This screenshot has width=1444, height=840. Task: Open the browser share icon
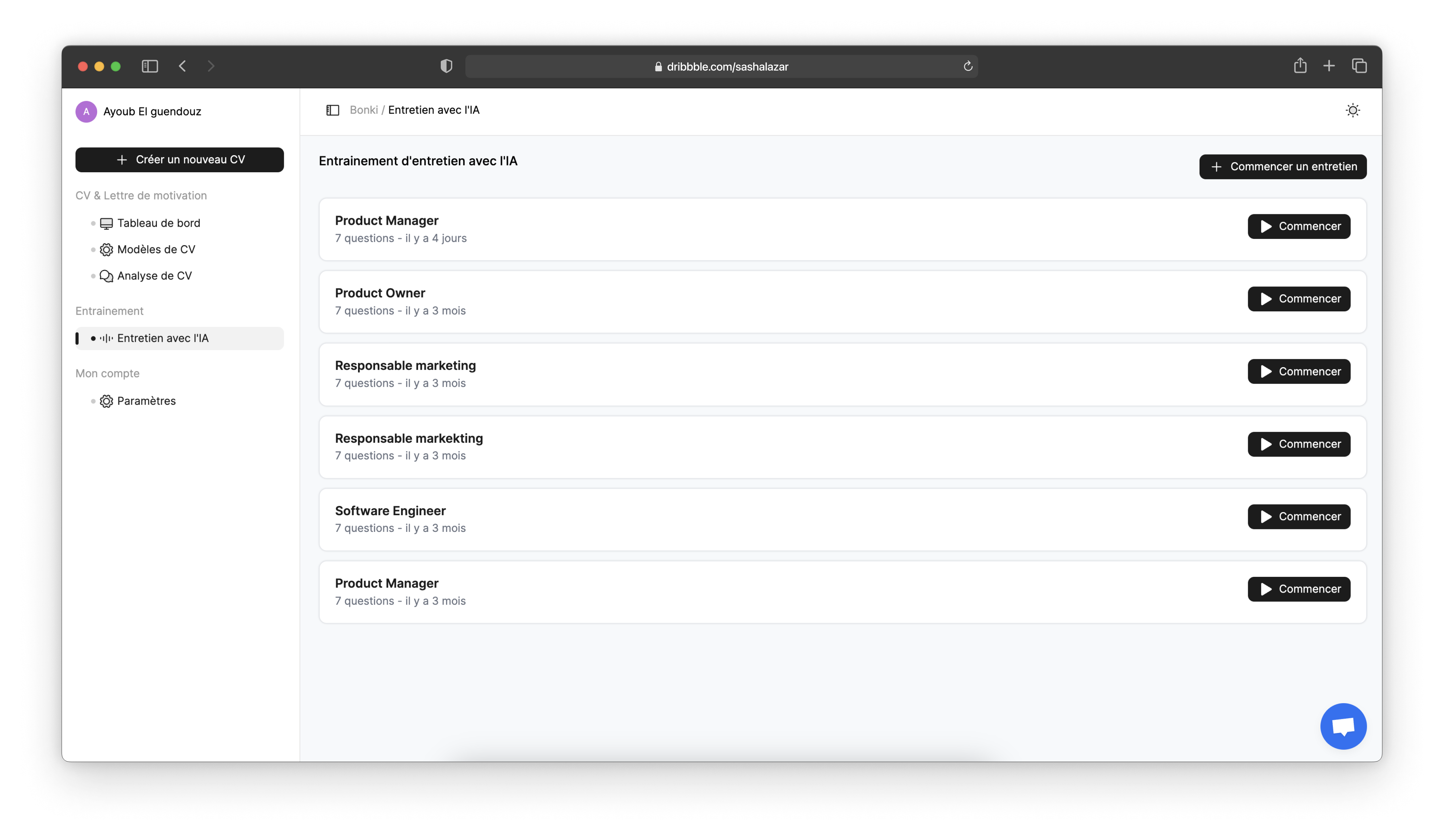click(x=1300, y=66)
